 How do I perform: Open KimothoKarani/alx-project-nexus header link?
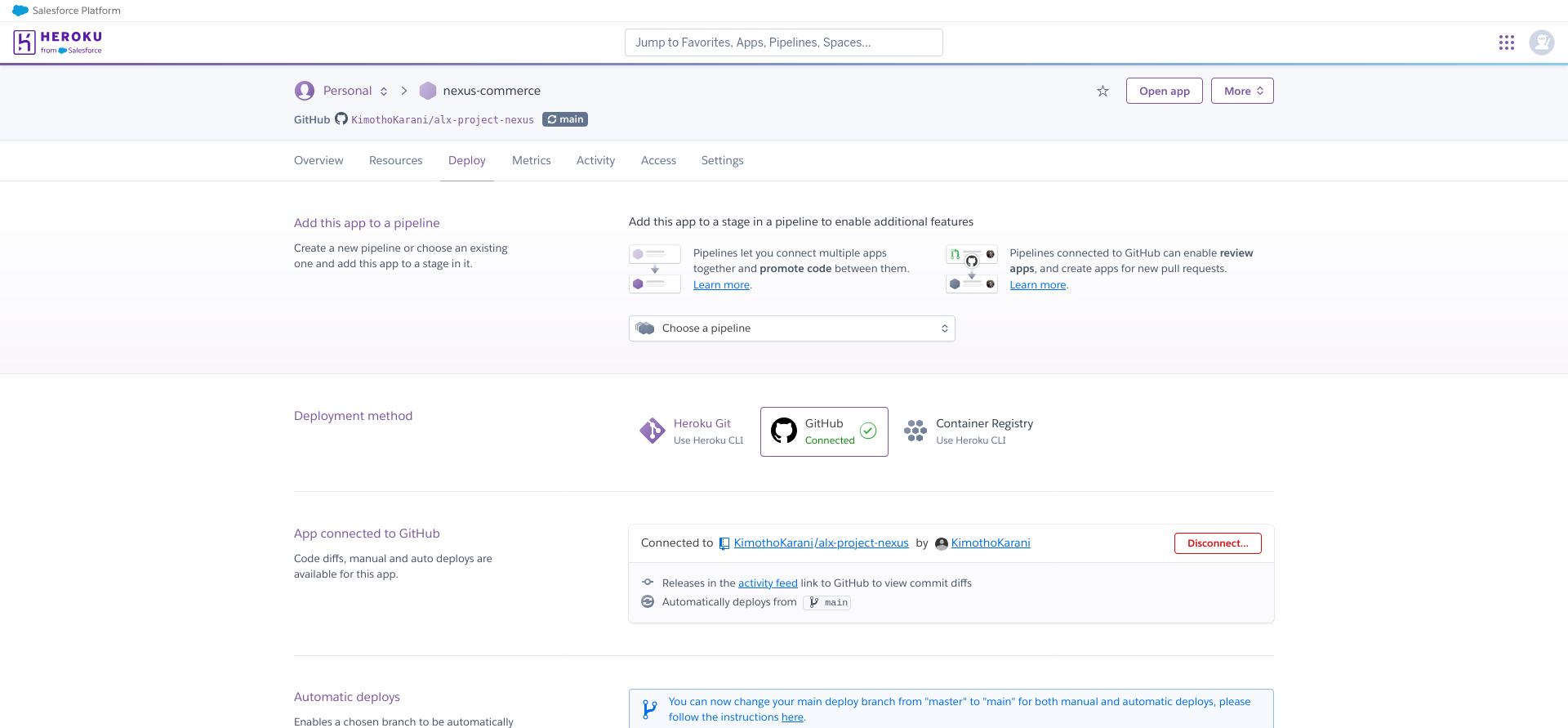[x=443, y=119]
